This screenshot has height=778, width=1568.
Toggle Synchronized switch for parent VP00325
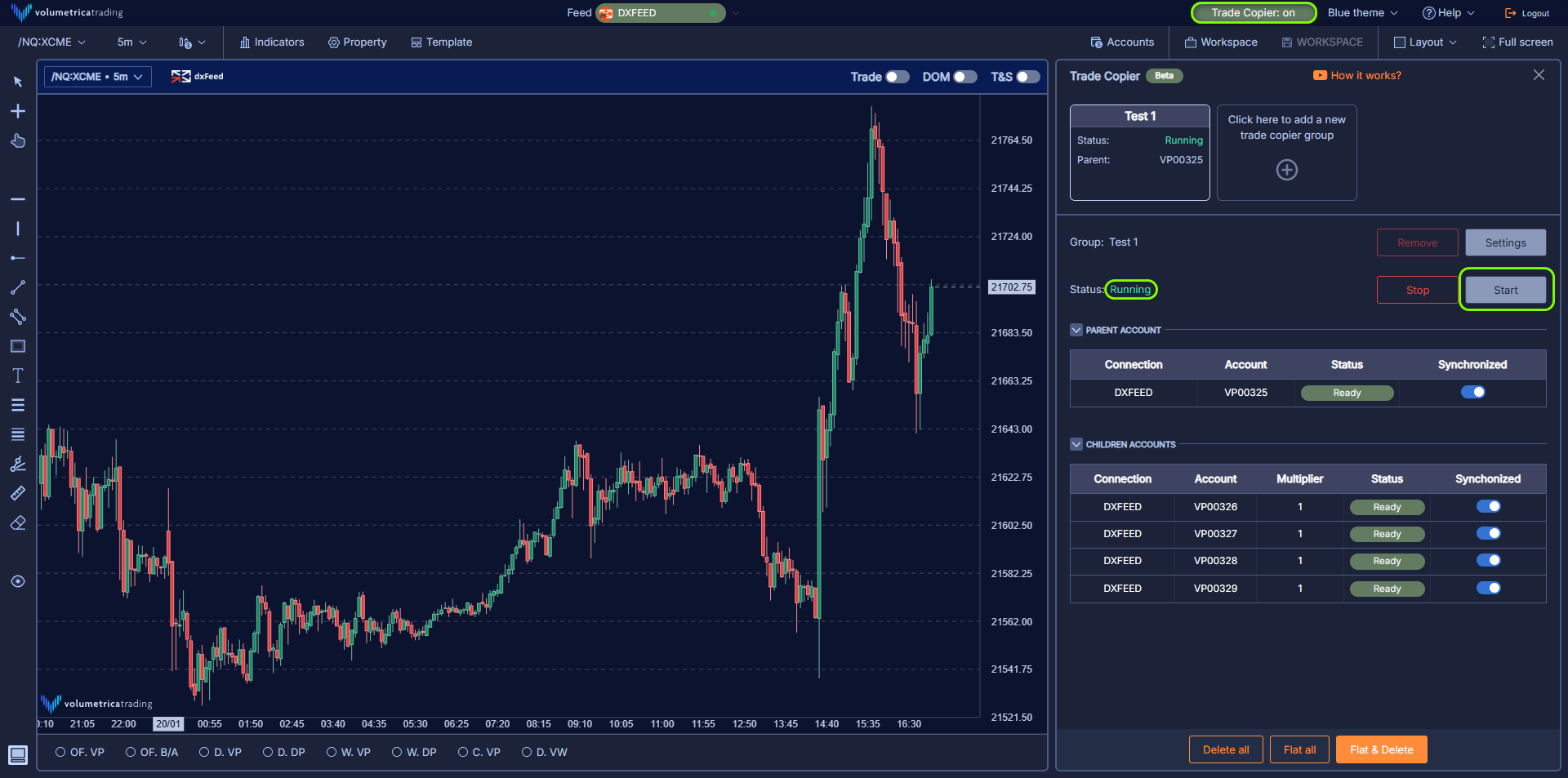(x=1473, y=392)
